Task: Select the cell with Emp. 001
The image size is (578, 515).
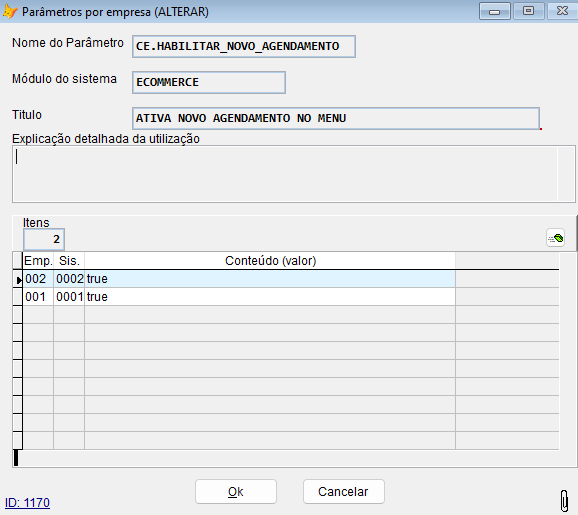Action: (x=38, y=297)
